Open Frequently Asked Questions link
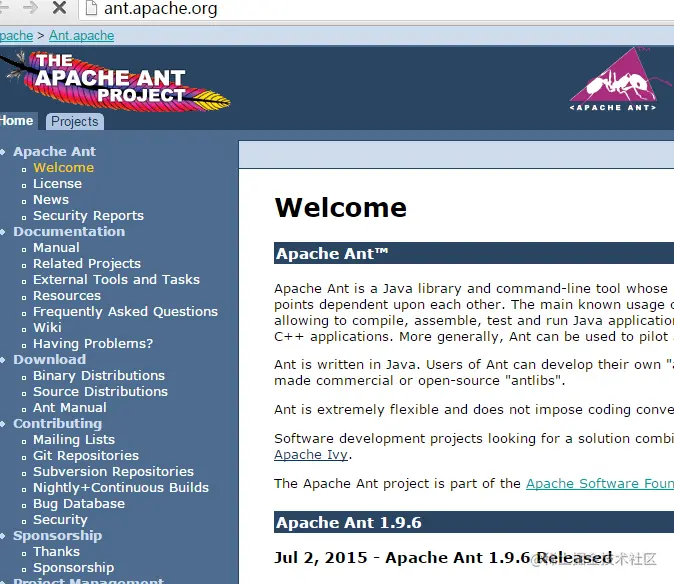674x584 pixels. (x=126, y=312)
